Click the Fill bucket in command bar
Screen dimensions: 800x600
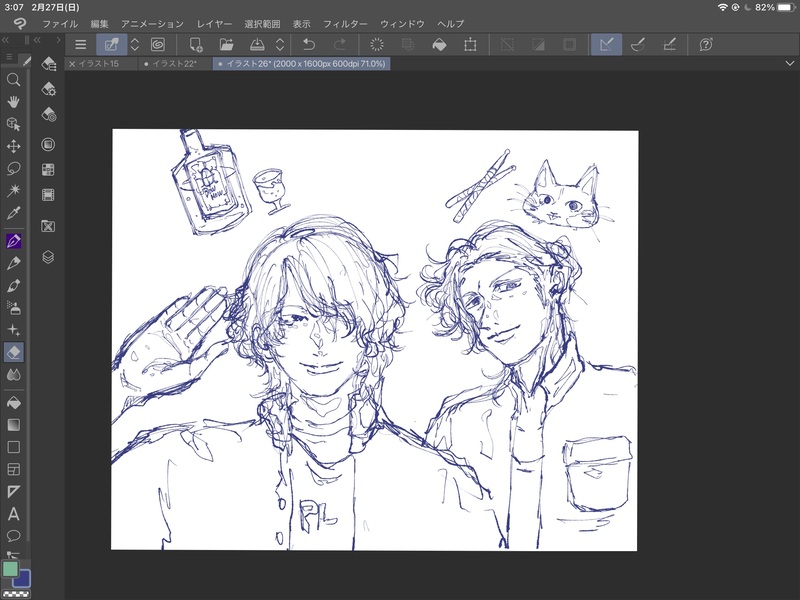click(x=439, y=44)
